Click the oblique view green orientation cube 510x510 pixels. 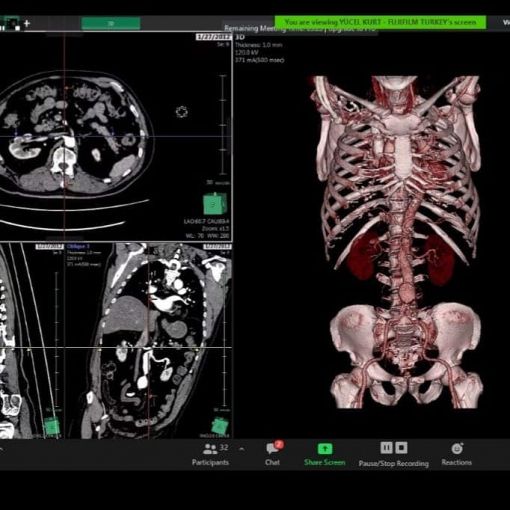pyautogui.click(x=220, y=426)
